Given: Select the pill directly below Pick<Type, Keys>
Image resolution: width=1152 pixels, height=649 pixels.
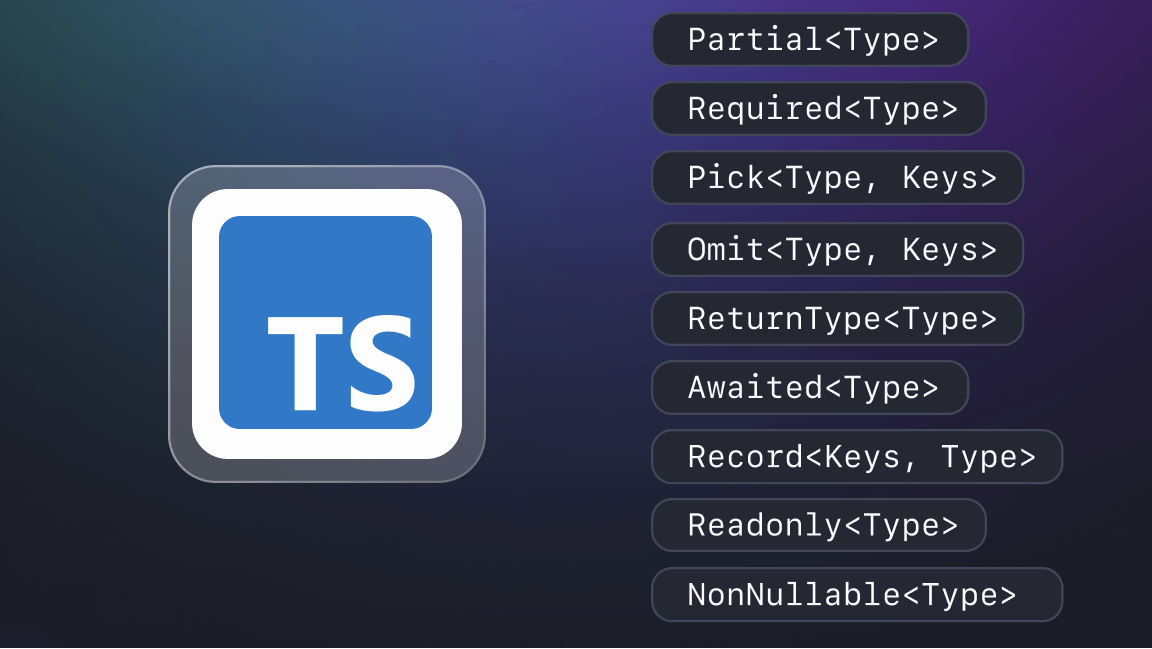Looking at the screenshot, I should (837, 249).
